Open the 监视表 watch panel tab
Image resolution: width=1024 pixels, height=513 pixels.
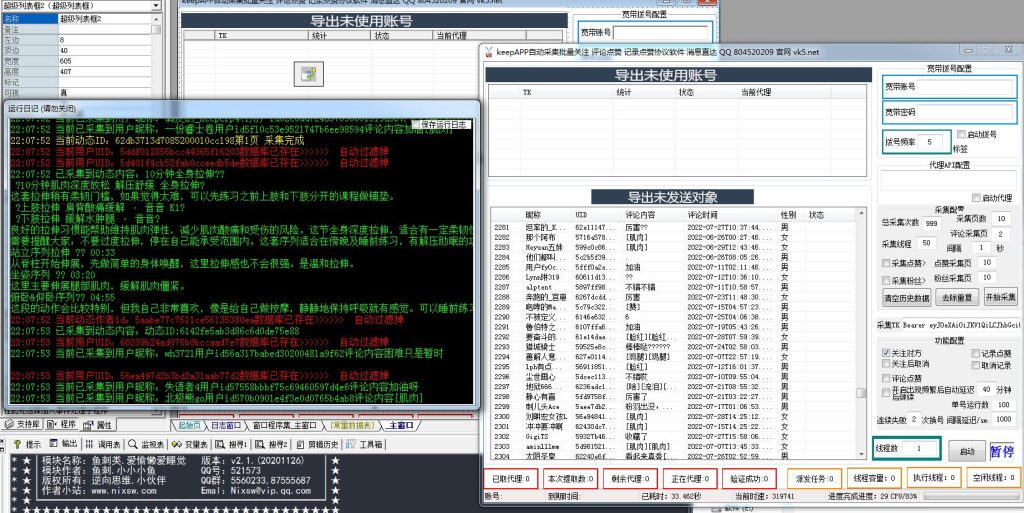point(147,444)
